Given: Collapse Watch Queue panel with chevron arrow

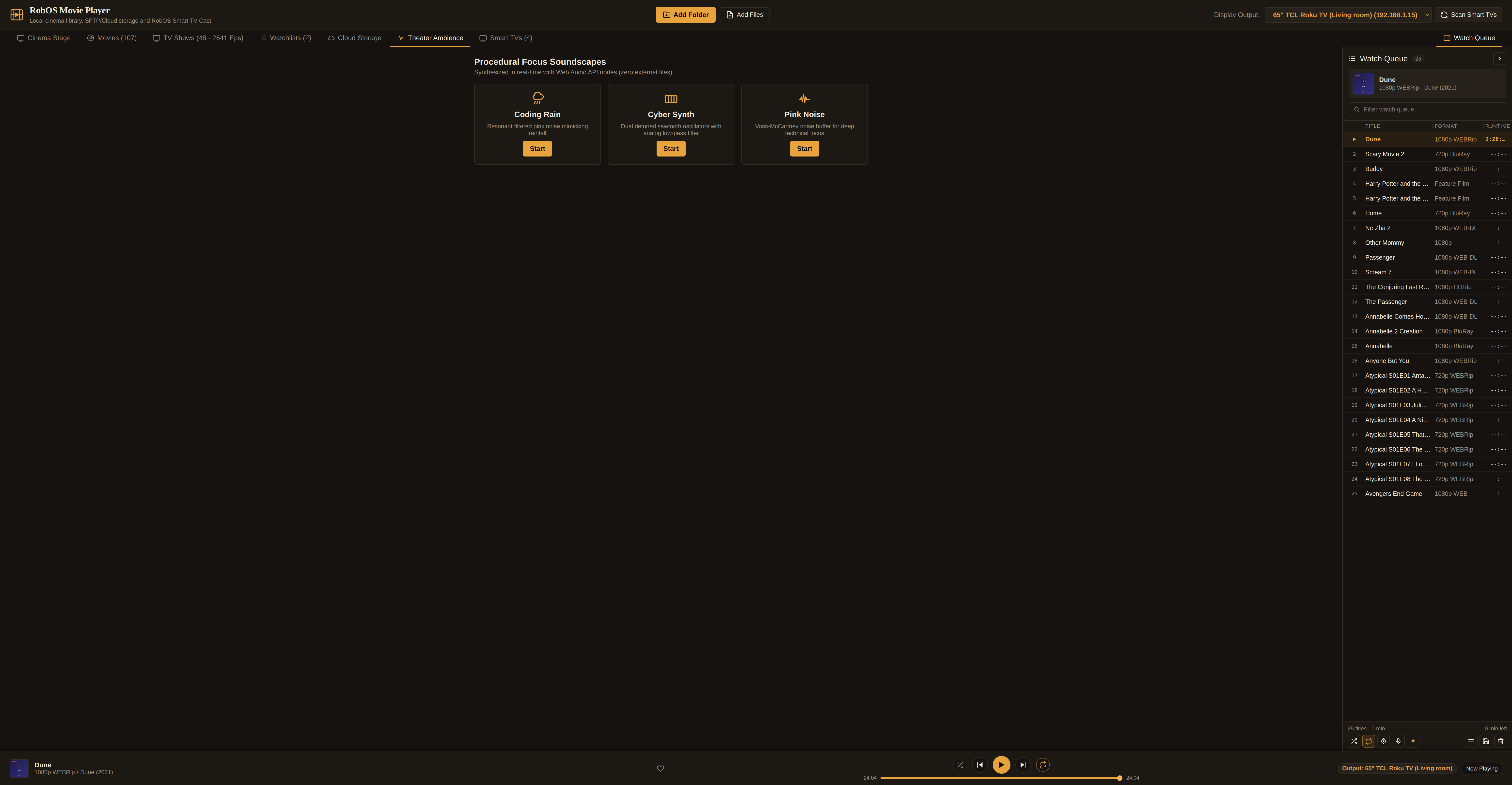Looking at the screenshot, I should [x=1500, y=59].
